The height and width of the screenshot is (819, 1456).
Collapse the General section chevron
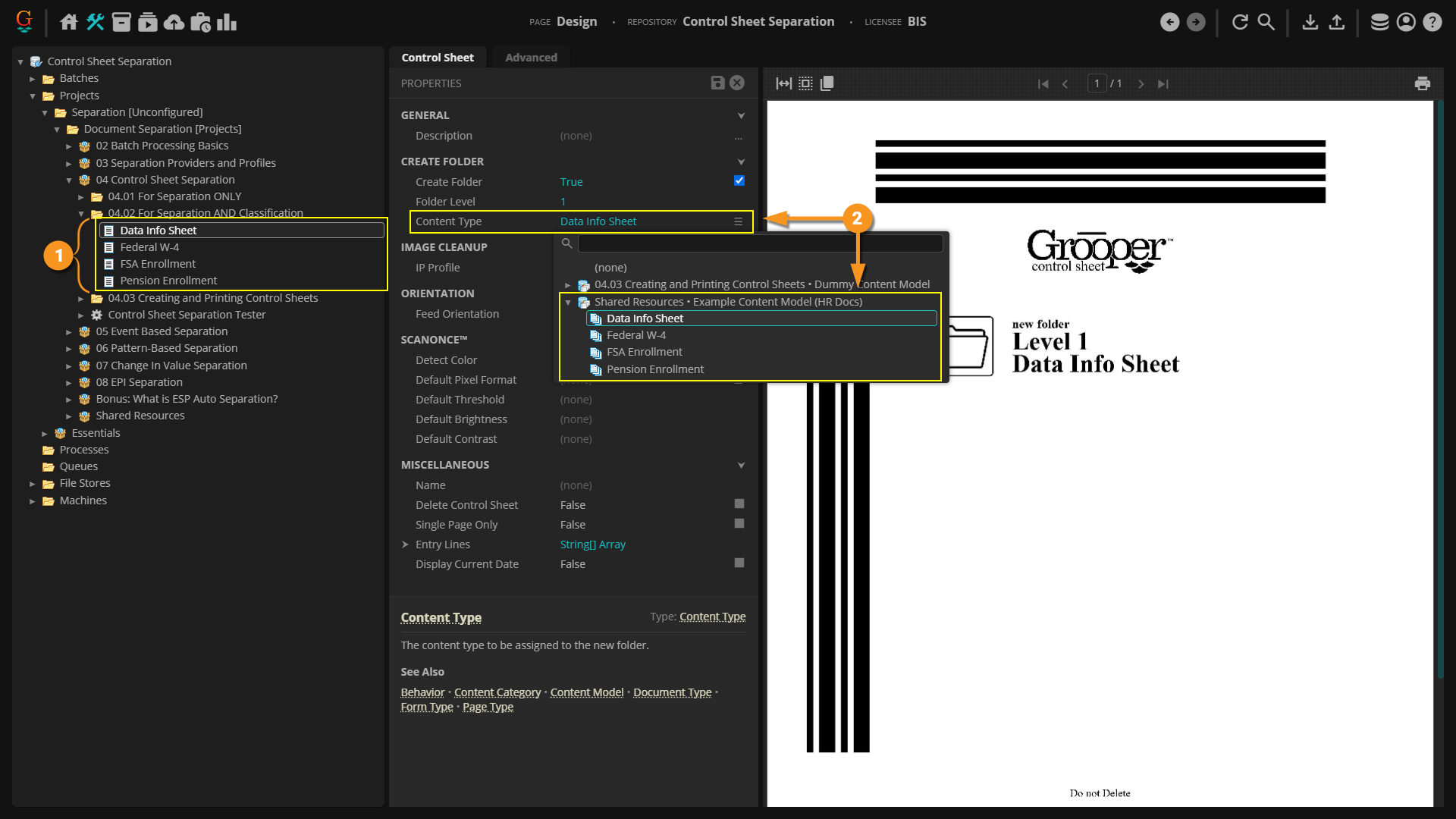[x=741, y=115]
